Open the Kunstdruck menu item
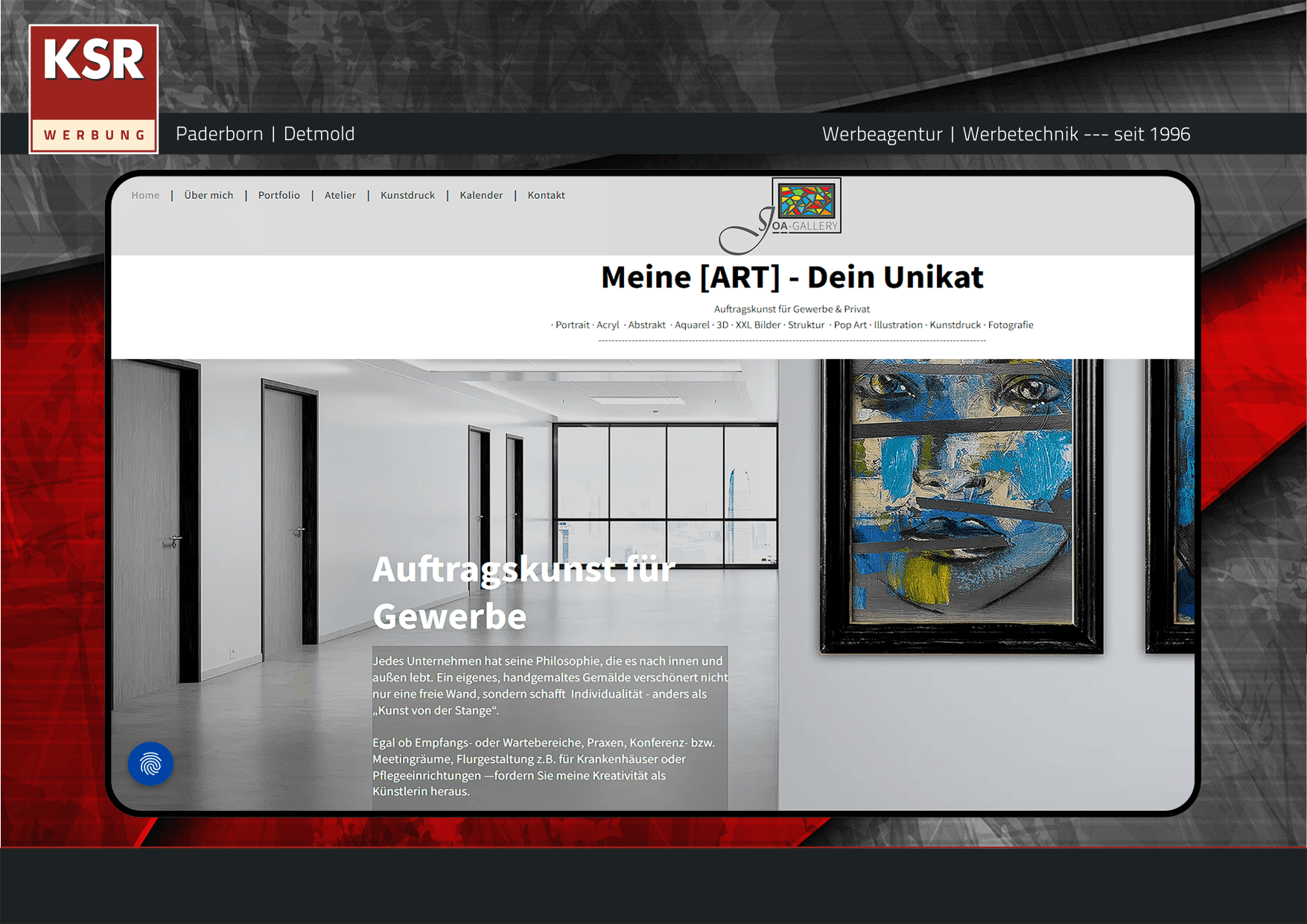Screen dimensions: 1307x924 point(407,195)
